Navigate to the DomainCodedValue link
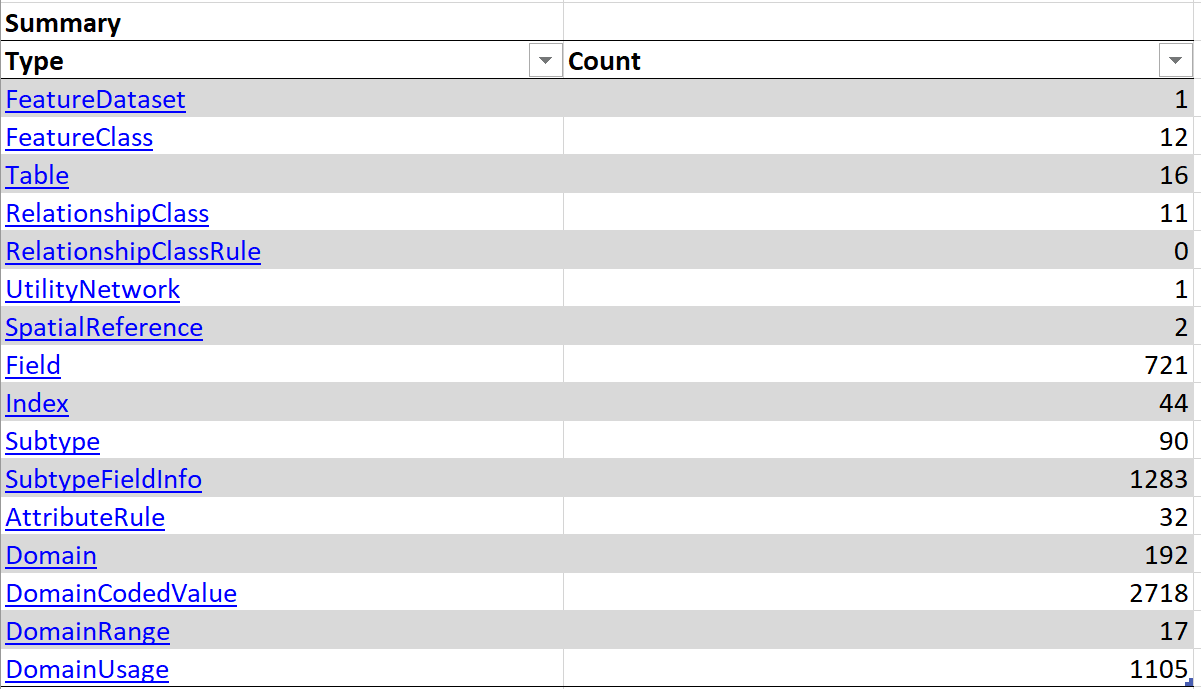This screenshot has width=1201, height=689. [121, 594]
